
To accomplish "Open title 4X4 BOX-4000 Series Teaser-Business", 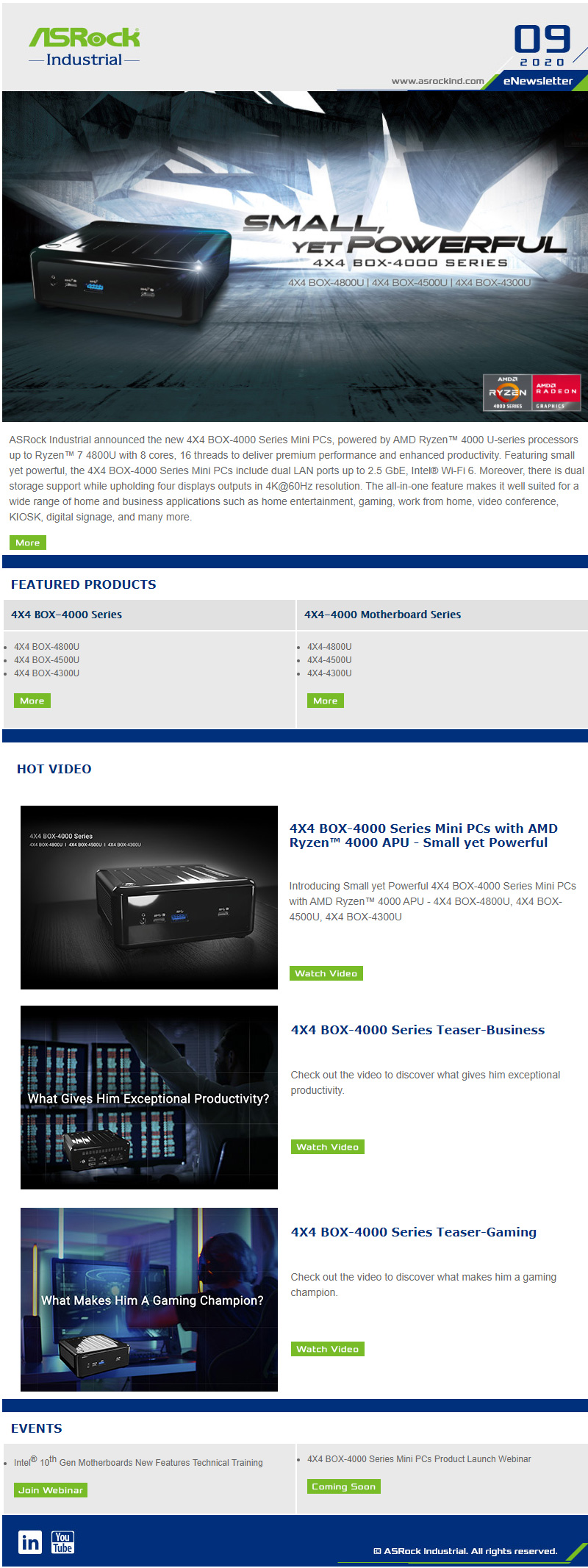I will point(417,1030).
